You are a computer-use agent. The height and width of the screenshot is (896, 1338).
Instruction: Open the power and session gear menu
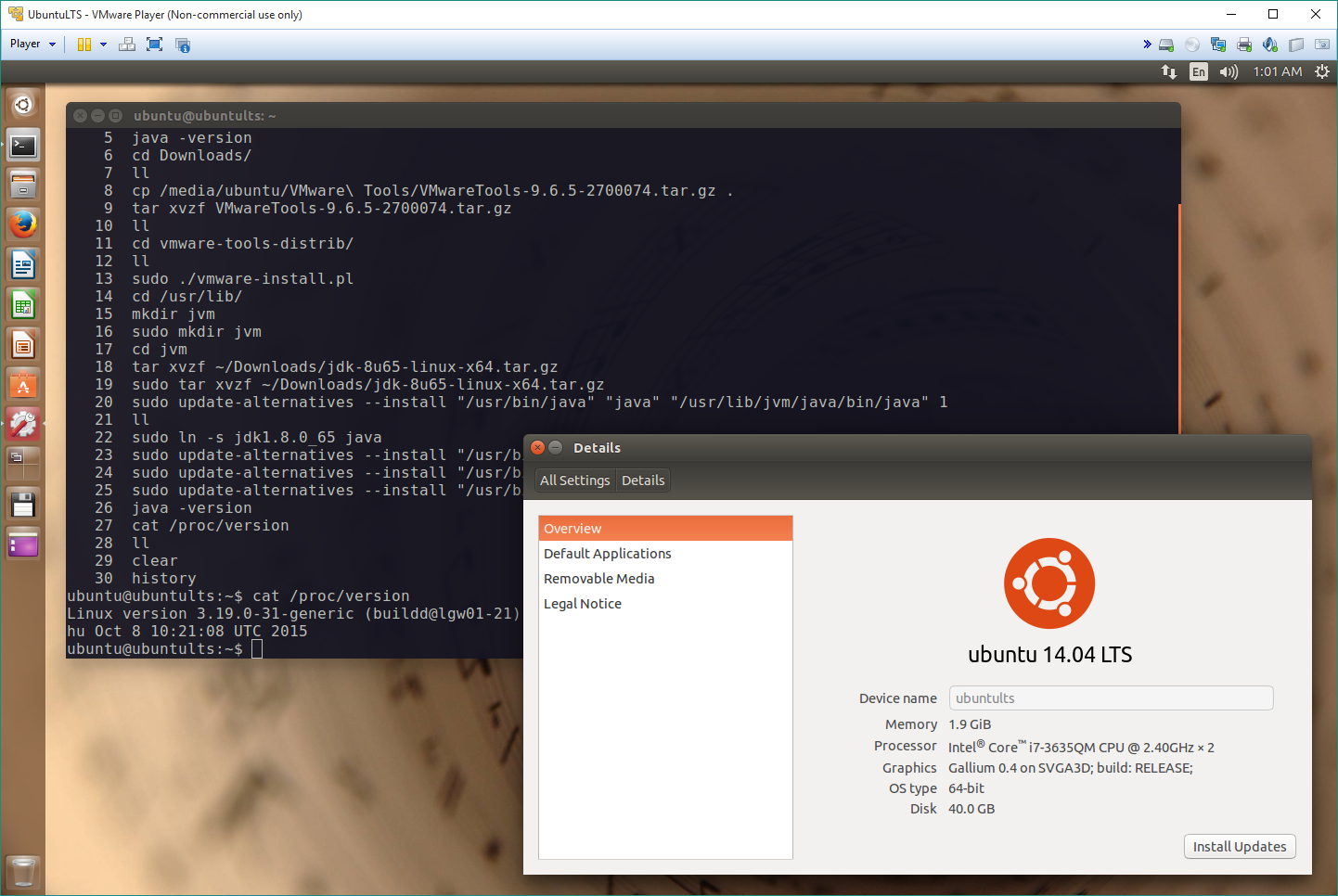(1322, 71)
